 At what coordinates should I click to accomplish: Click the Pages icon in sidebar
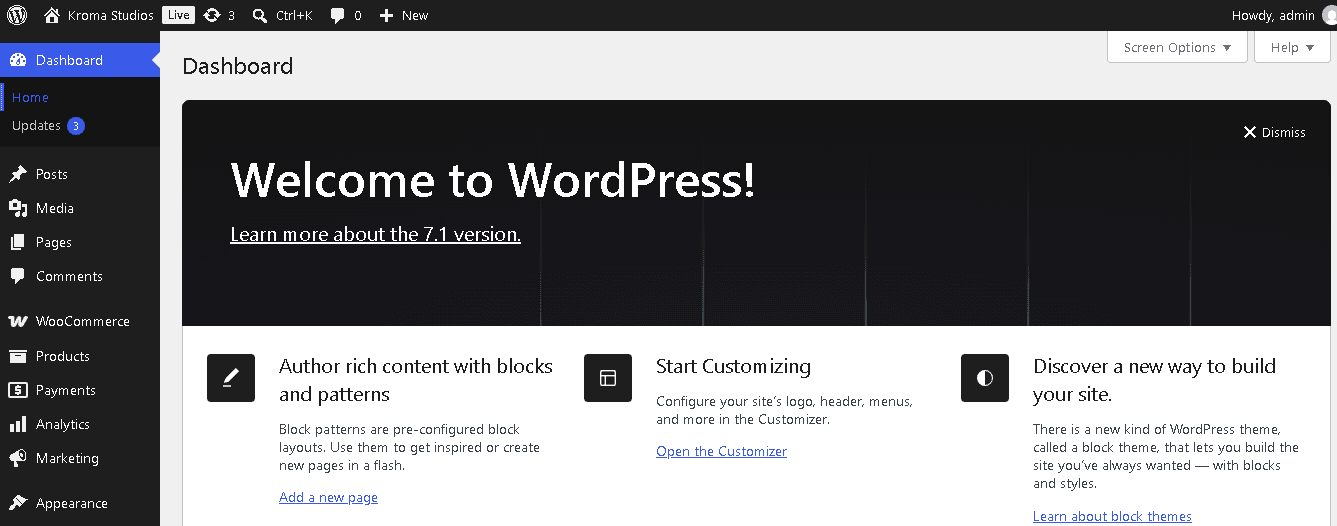(17, 242)
